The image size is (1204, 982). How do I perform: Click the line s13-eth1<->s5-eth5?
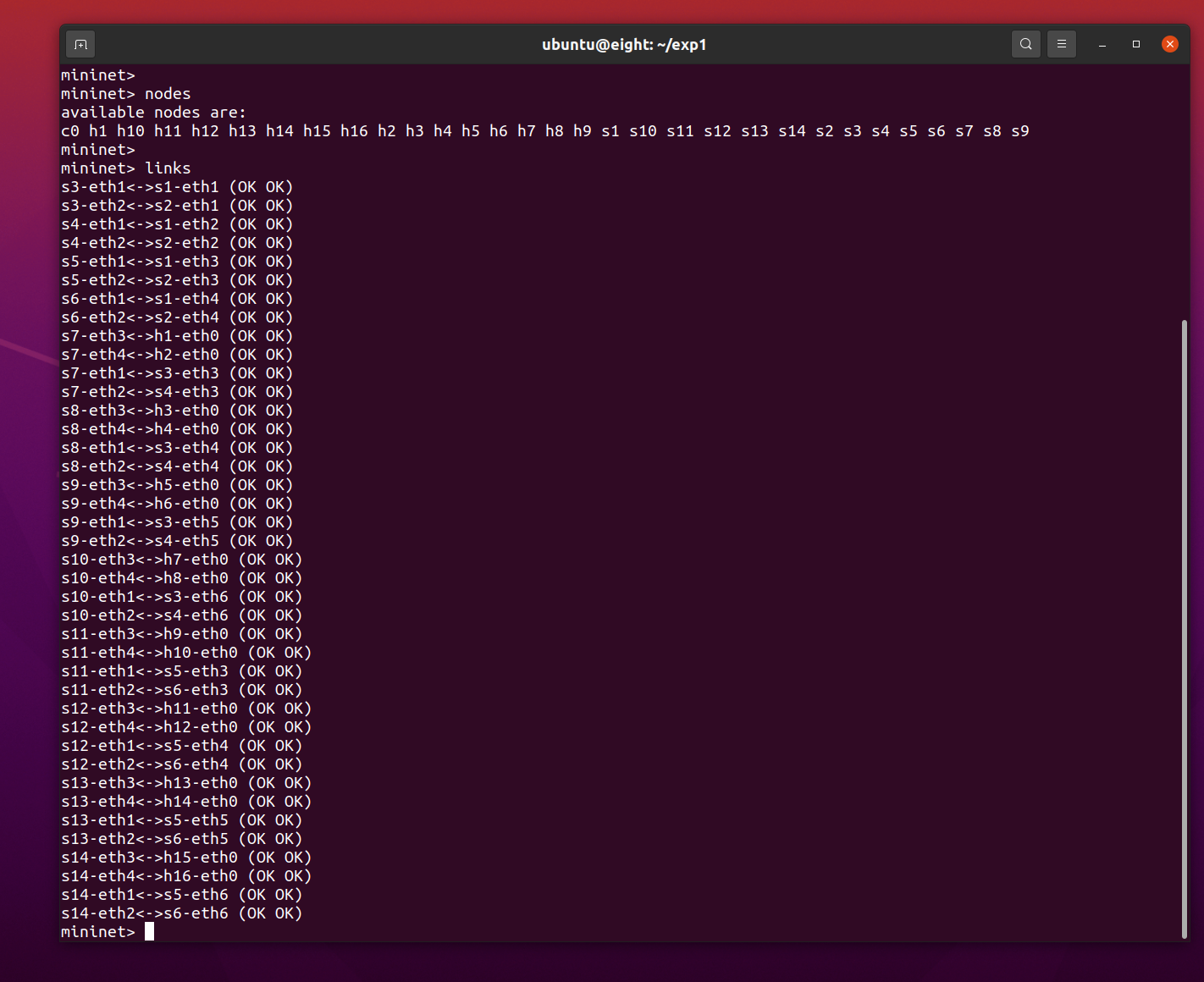coord(182,820)
